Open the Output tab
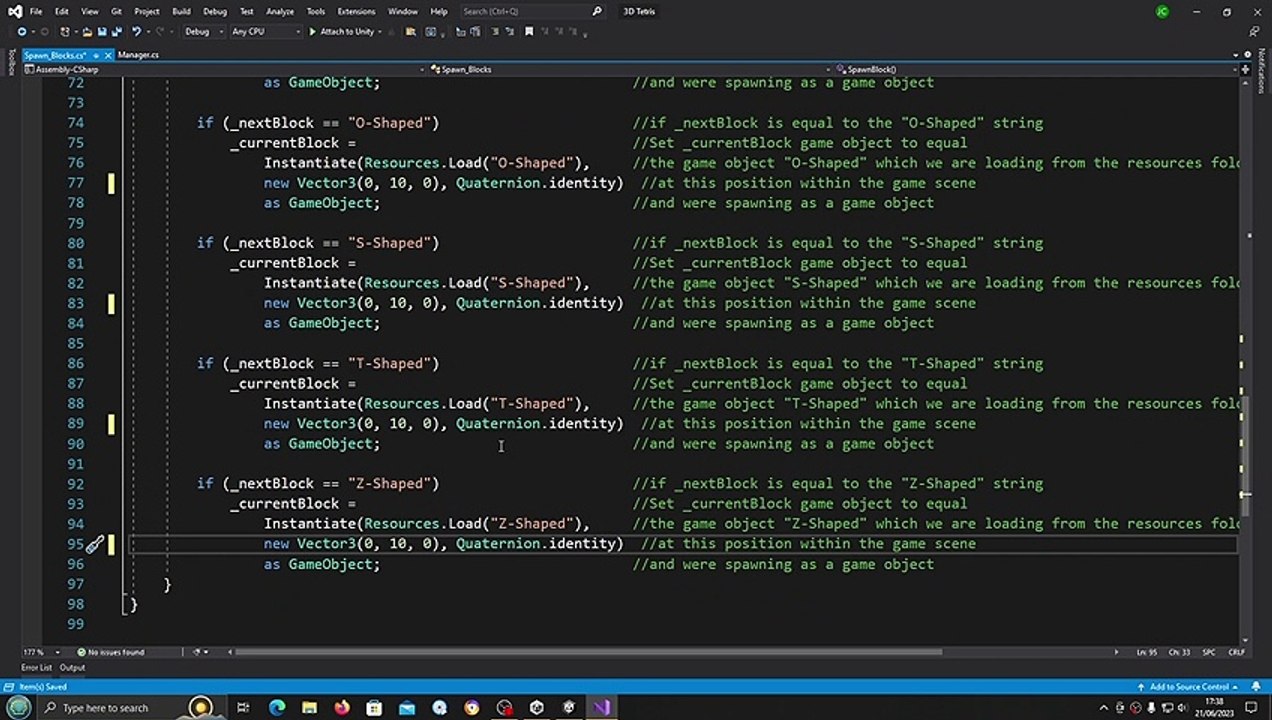This screenshot has height=720, width=1272. pos(72,667)
